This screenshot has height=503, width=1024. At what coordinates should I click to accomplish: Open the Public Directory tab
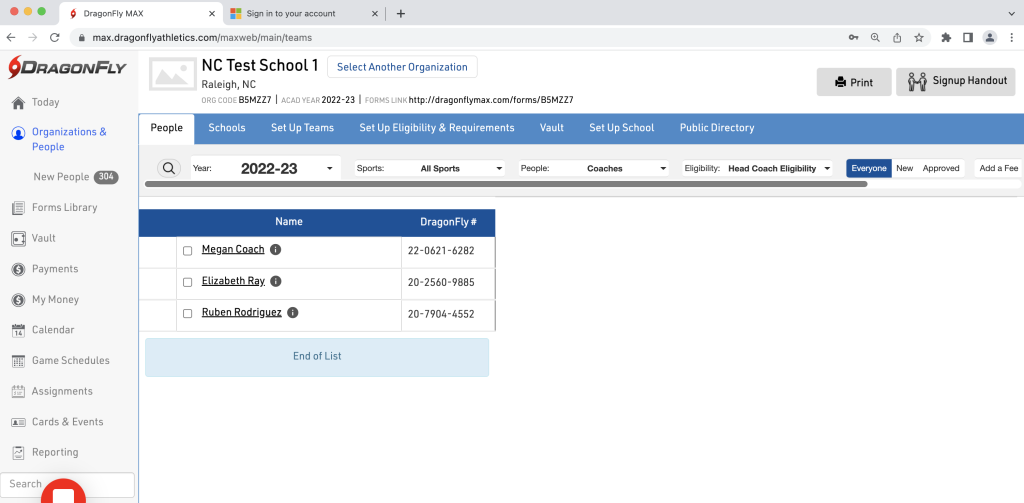point(717,128)
